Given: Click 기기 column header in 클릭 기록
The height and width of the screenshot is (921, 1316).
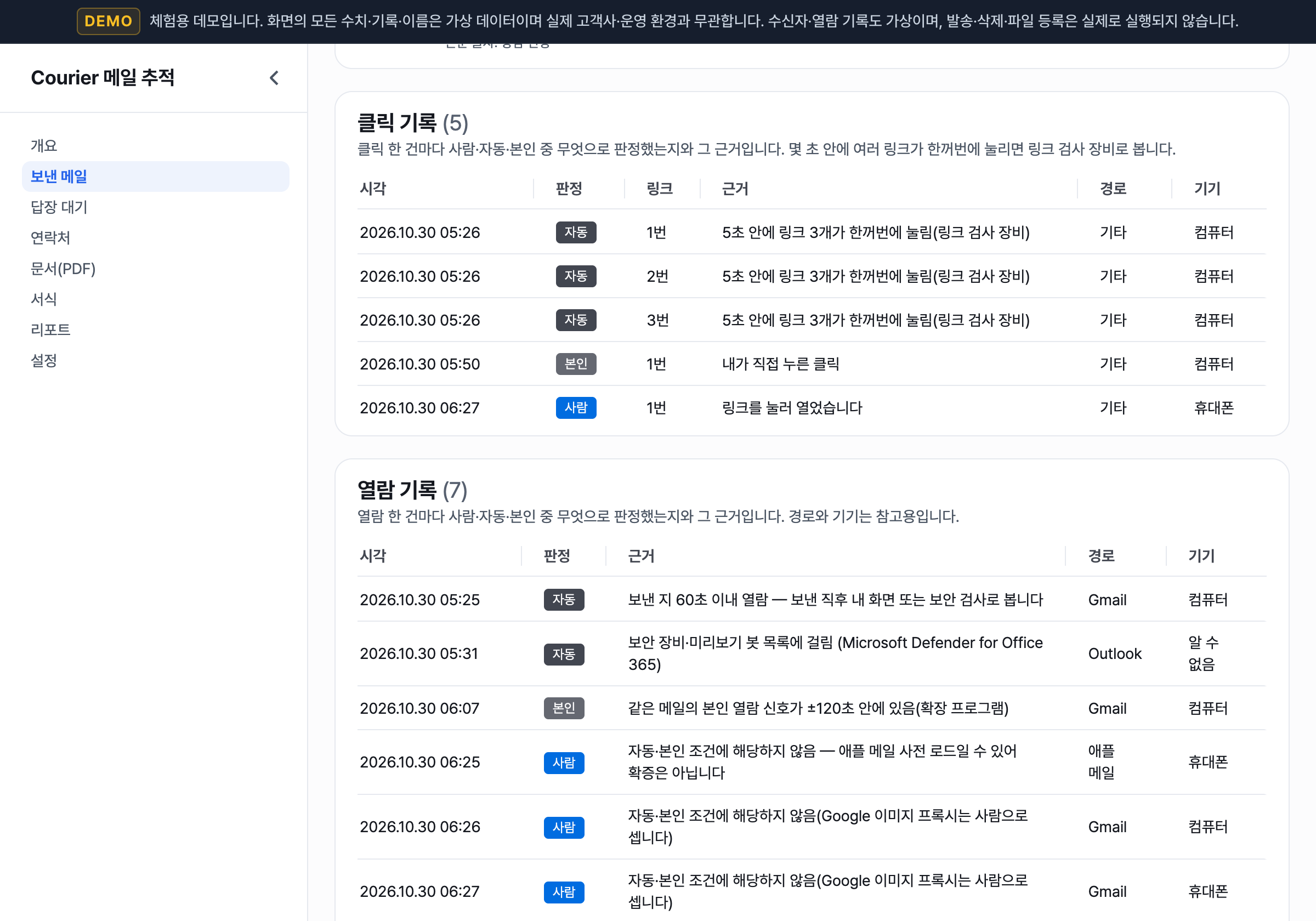Looking at the screenshot, I should pyautogui.click(x=1207, y=189).
